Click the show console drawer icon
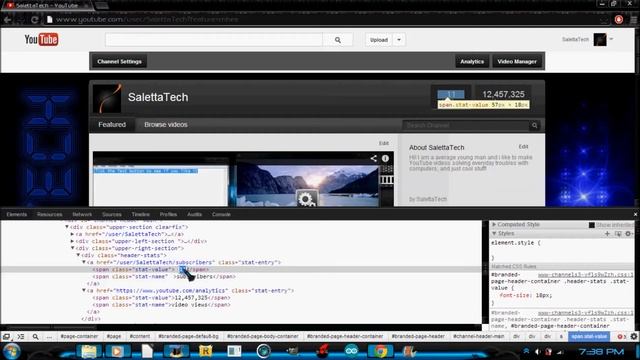The width and height of the screenshot is (640, 360). [x=21, y=336]
